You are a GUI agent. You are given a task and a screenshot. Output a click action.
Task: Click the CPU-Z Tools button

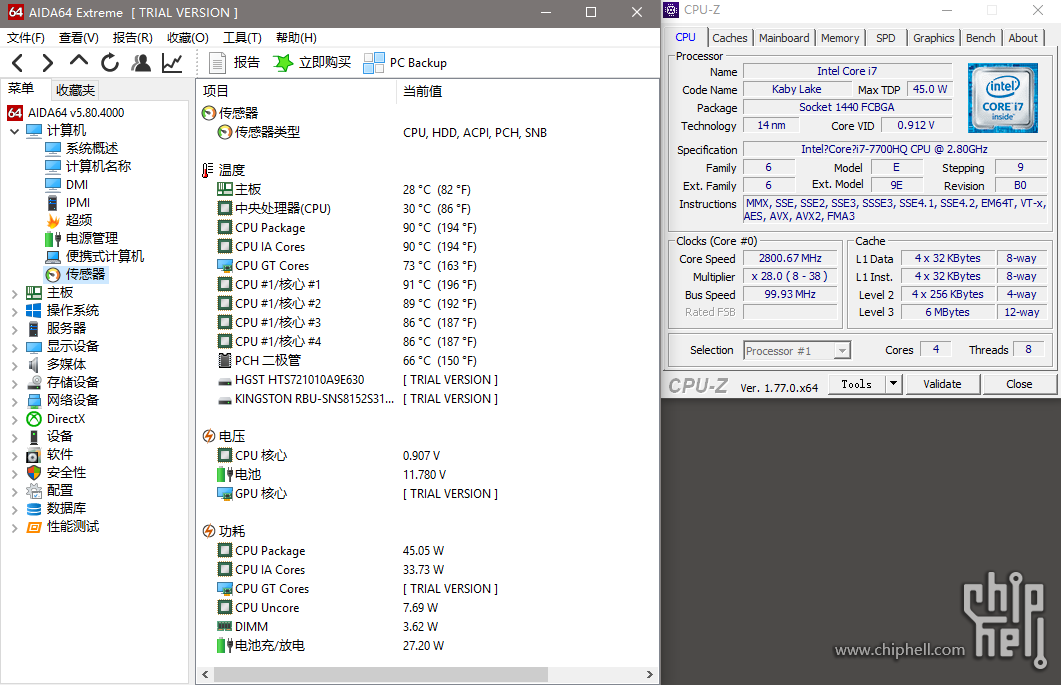[x=857, y=384]
